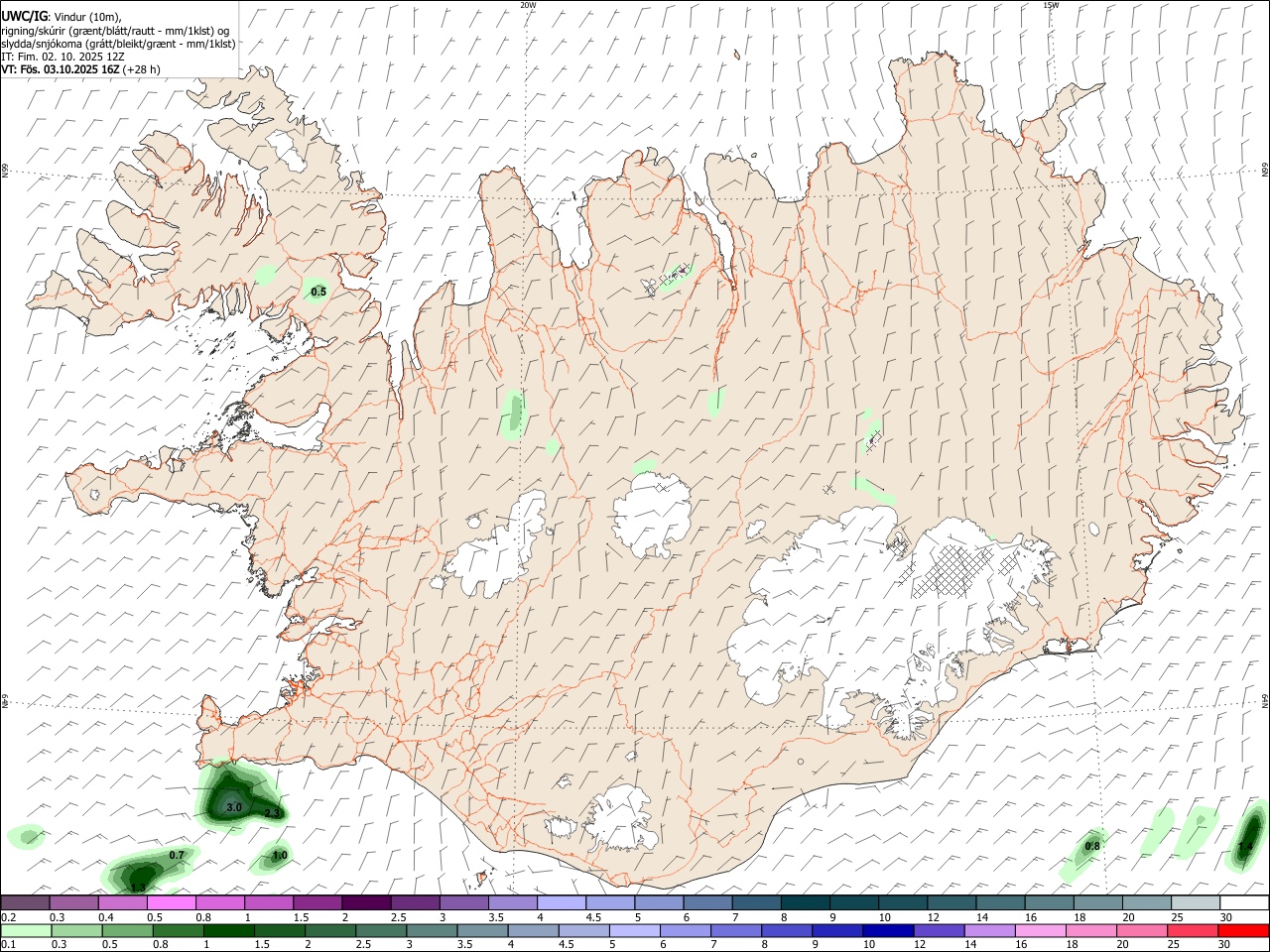Click the 0.5 rain value on the Westfjords
The width and height of the screenshot is (1270, 952).
tap(318, 292)
